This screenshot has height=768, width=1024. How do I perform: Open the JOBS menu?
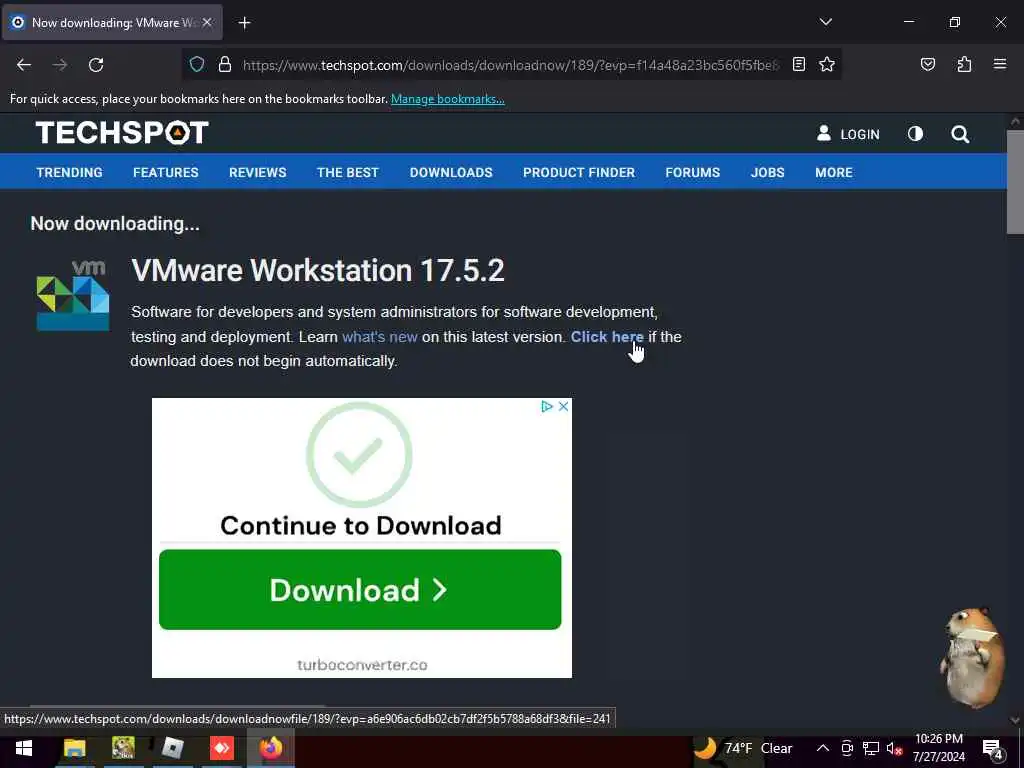pyautogui.click(x=767, y=172)
